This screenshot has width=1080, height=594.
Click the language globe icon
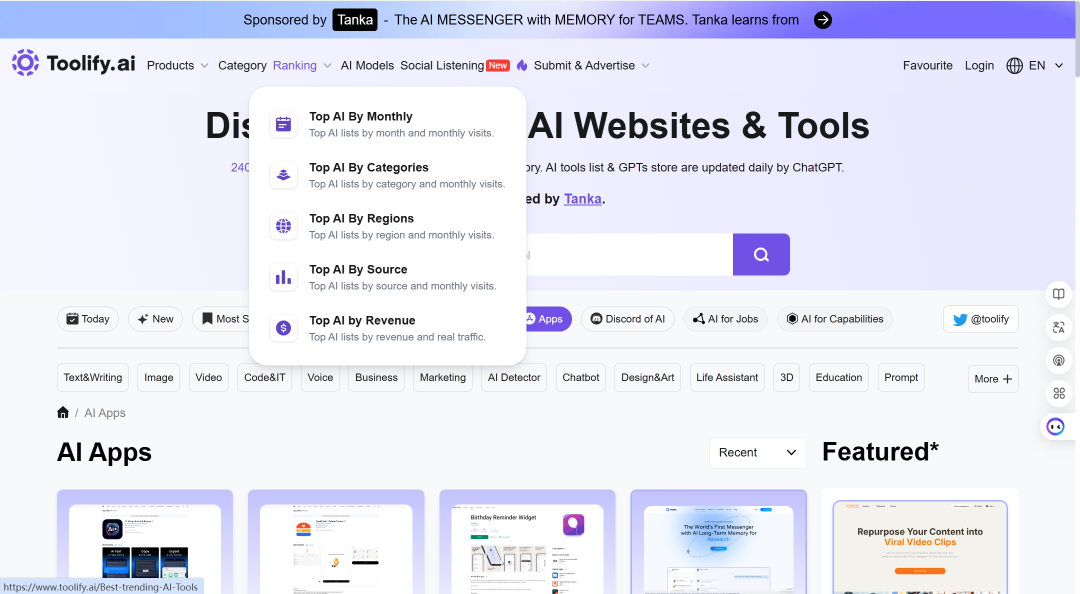1015,65
